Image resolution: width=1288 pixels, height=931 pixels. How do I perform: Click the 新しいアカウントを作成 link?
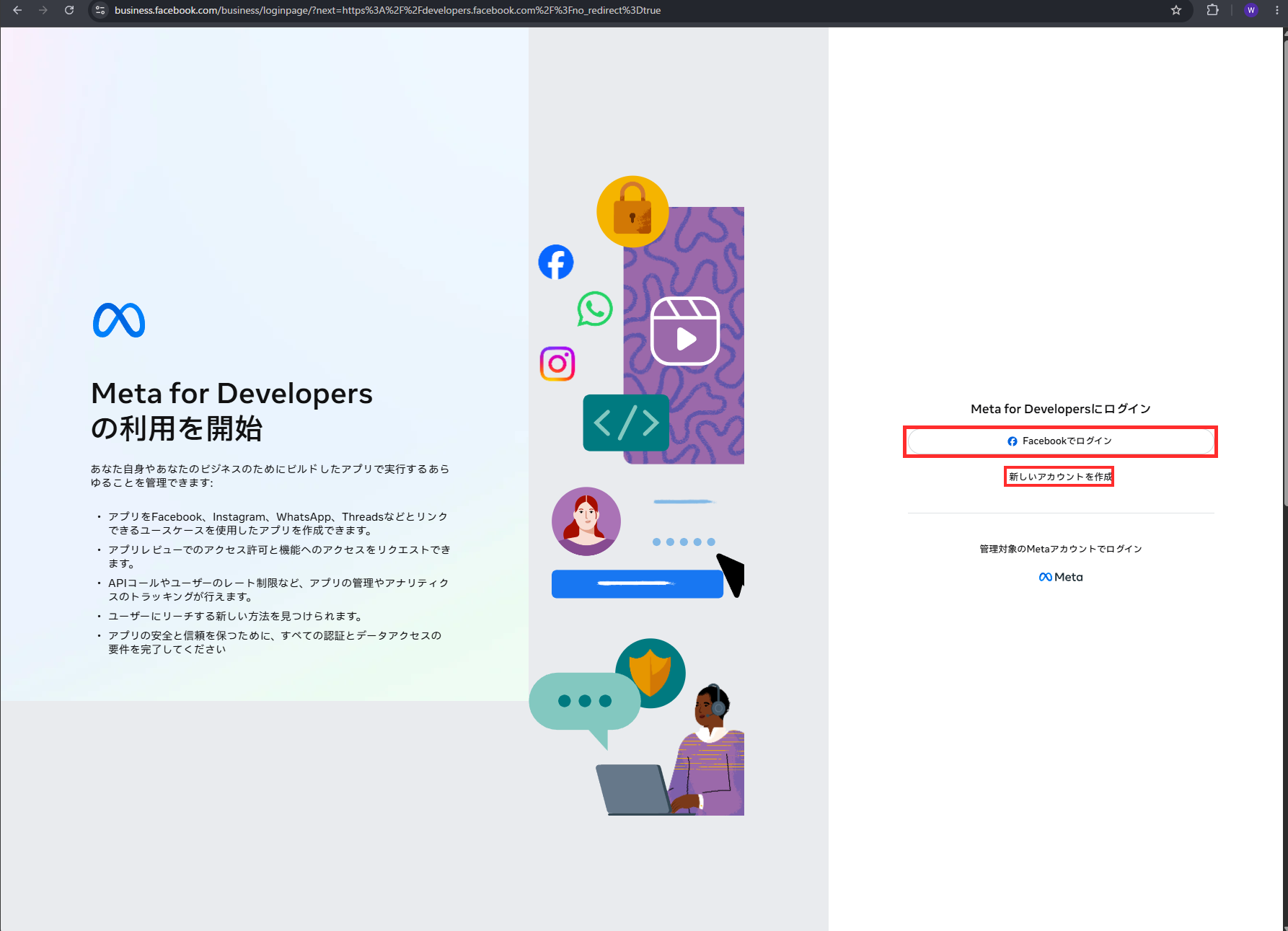[x=1060, y=477]
